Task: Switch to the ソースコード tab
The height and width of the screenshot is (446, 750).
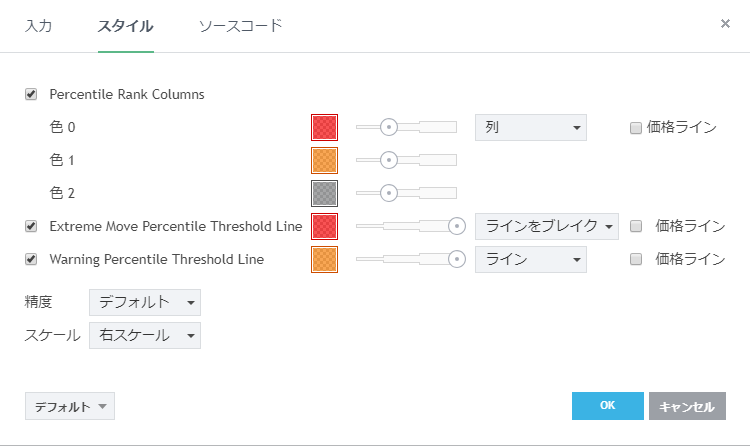Action: (x=240, y=25)
